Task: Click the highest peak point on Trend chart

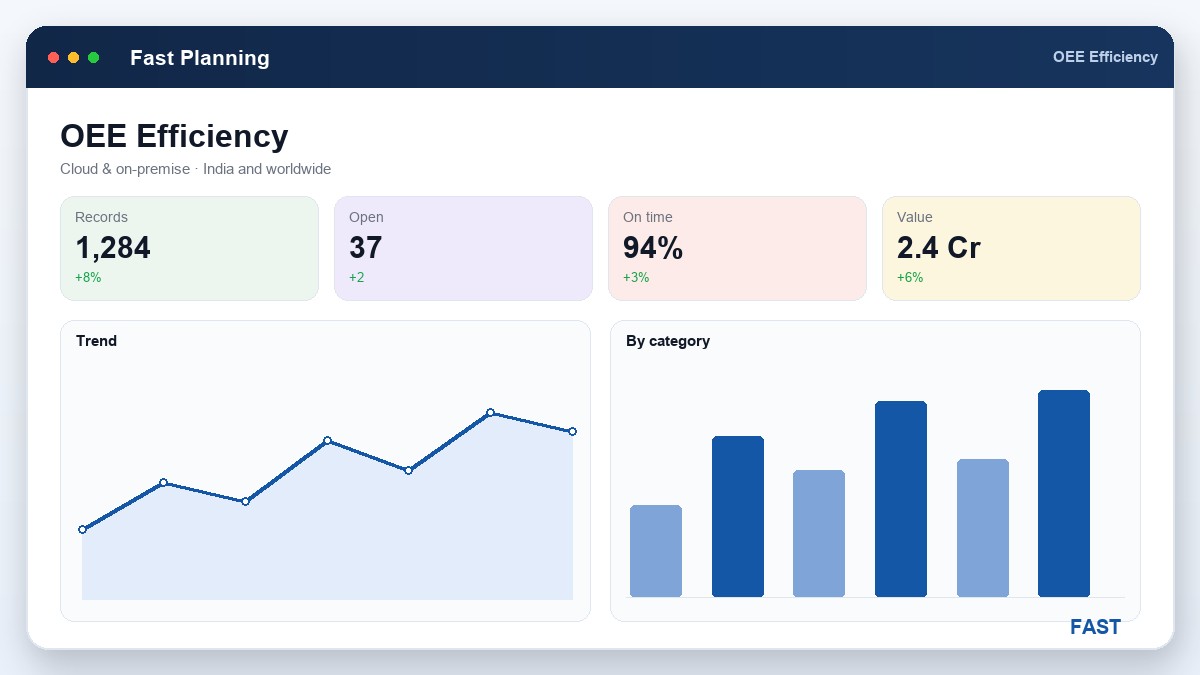Action: click(x=490, y=412)
